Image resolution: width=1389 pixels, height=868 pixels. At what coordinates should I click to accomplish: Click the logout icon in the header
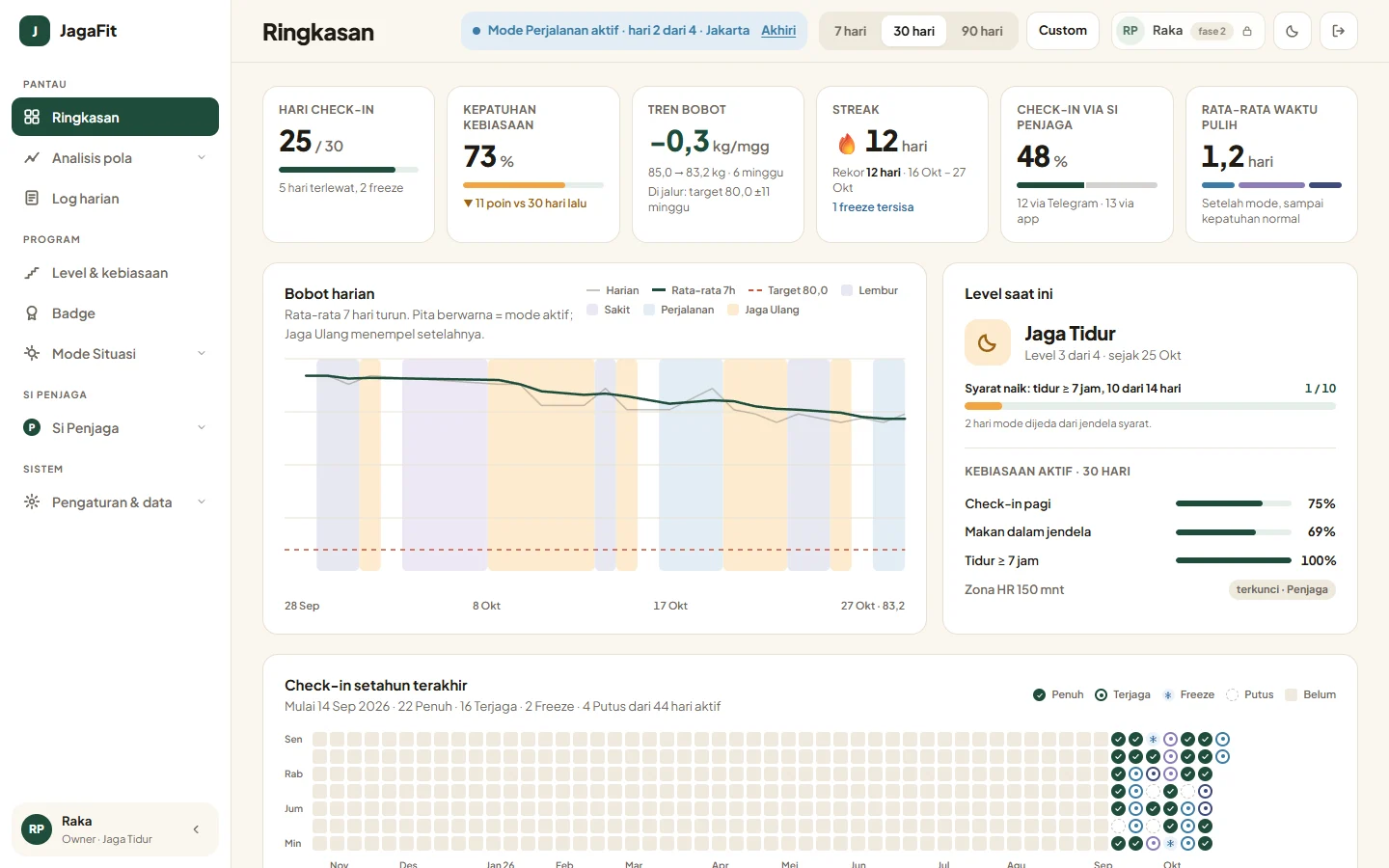[1339, 31]
